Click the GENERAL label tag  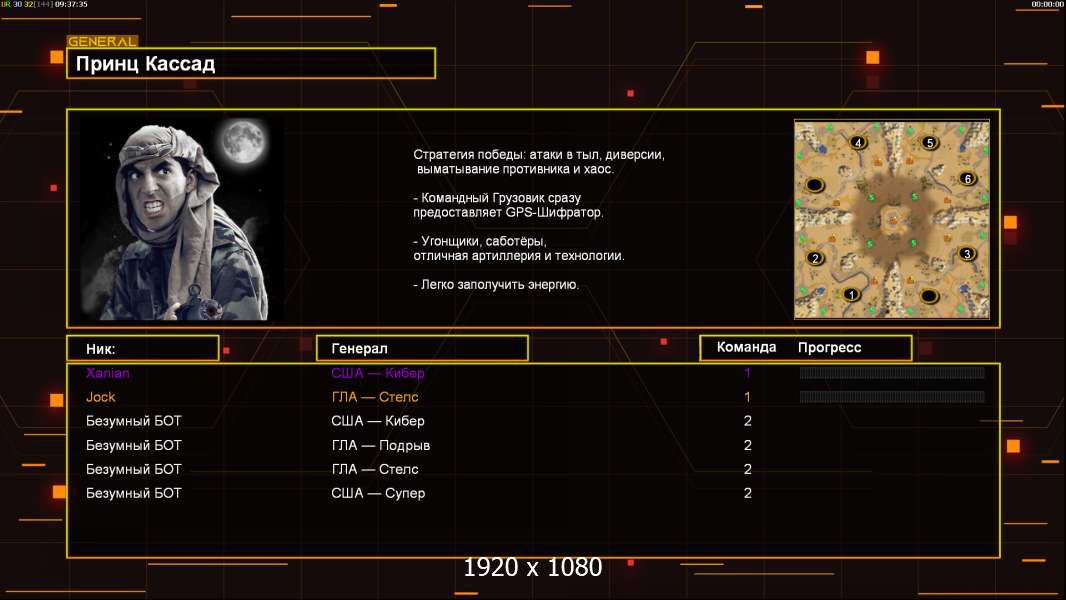pyautogui.click(x=102, y=41)
